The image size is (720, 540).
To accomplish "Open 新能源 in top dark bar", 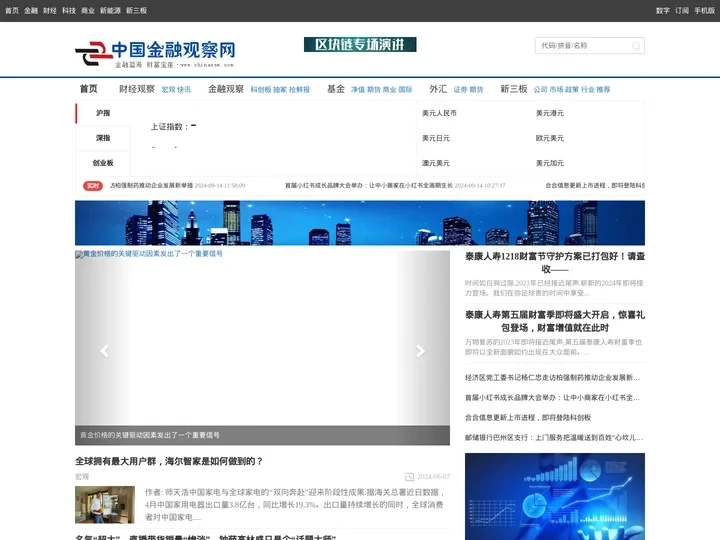I will click(110, 11).
